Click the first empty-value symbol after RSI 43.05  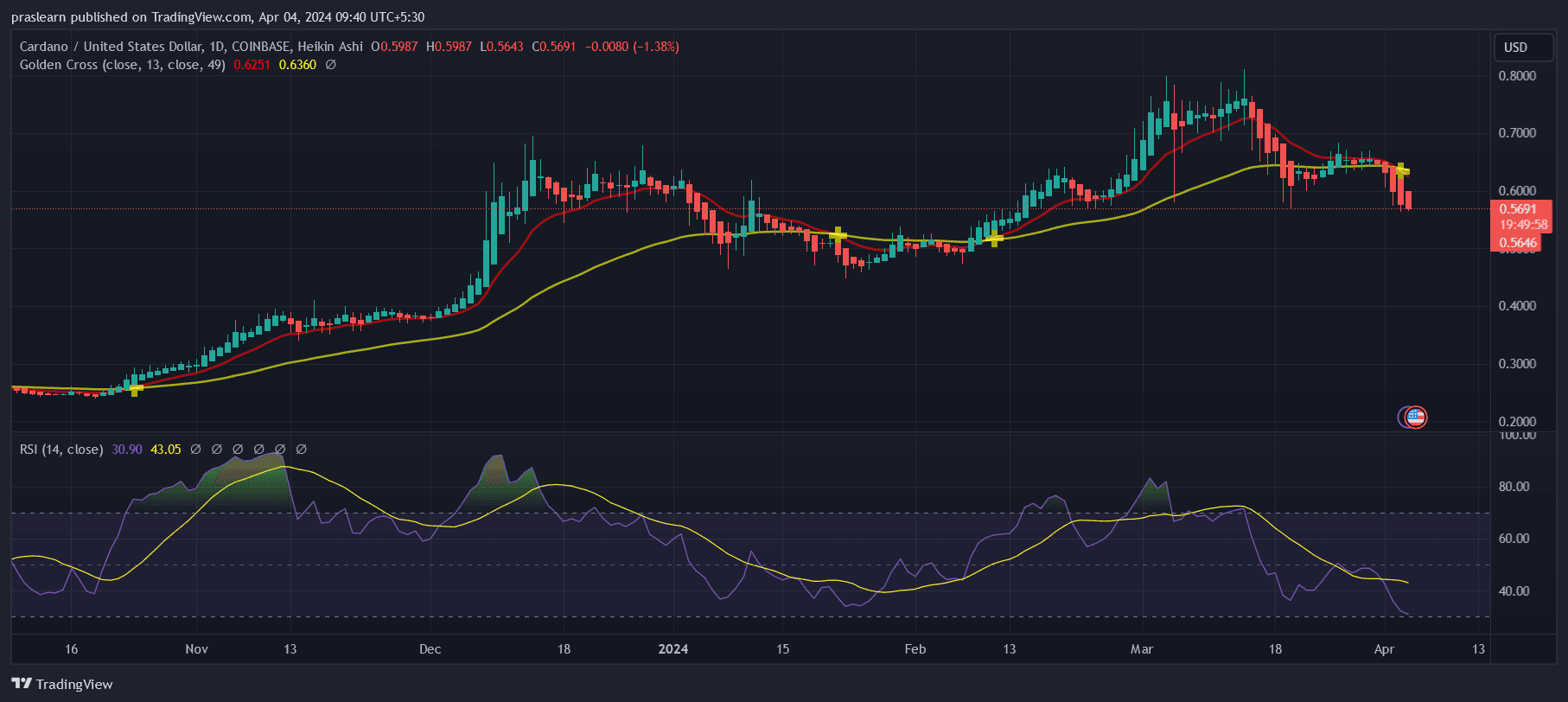tap(195, 450)
